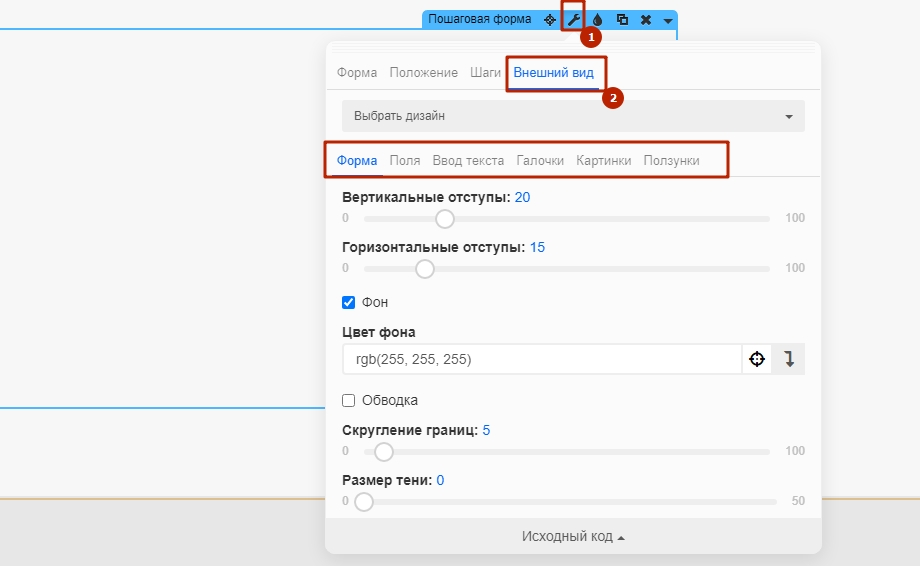Expand the block toolbar dropdown arrow
Image resolution: width=920 pixels, height=566 pixels.
tap(668, 21)
